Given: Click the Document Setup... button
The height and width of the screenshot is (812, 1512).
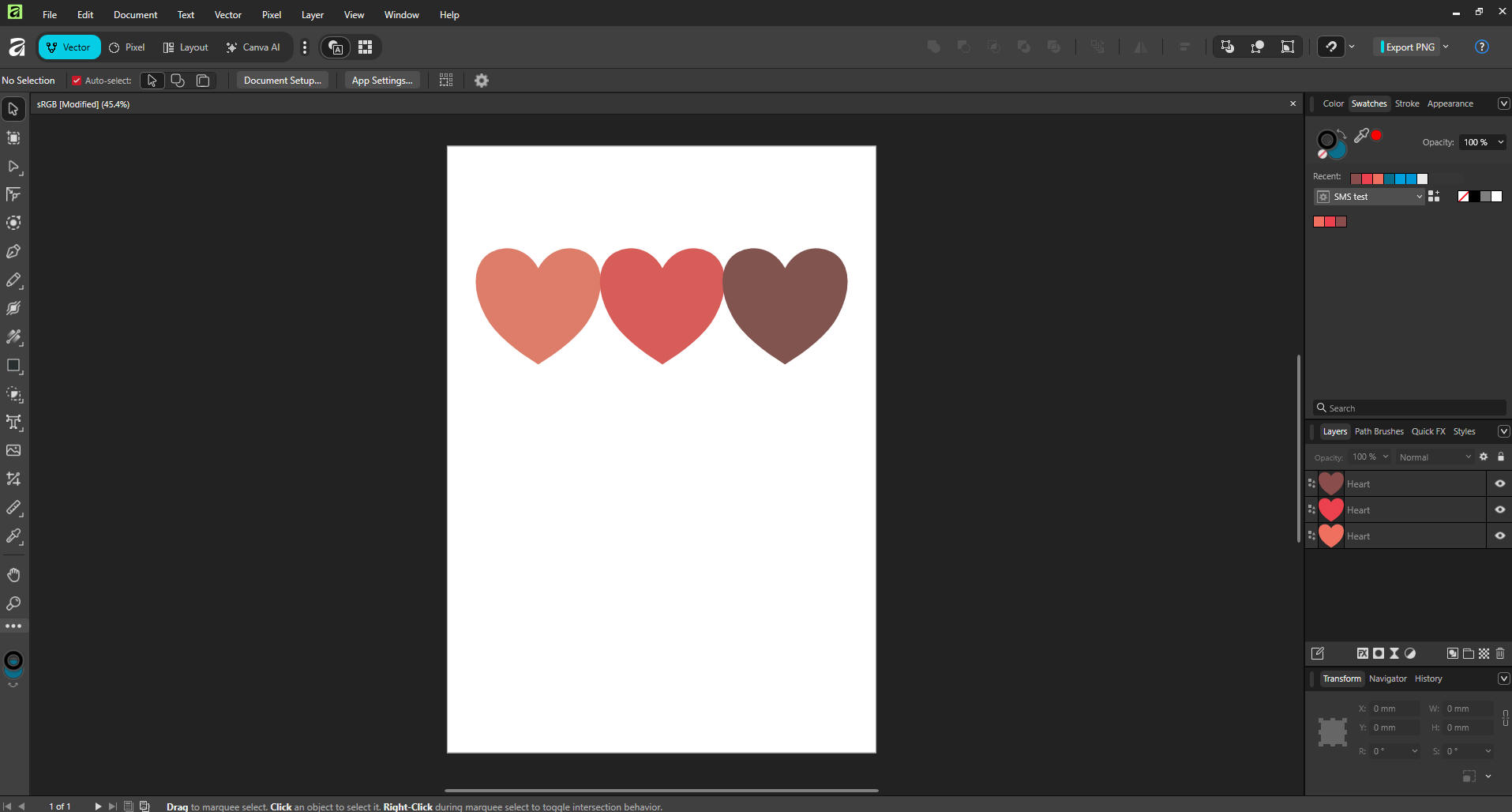Looking at the screenshot, I should 282,81.
